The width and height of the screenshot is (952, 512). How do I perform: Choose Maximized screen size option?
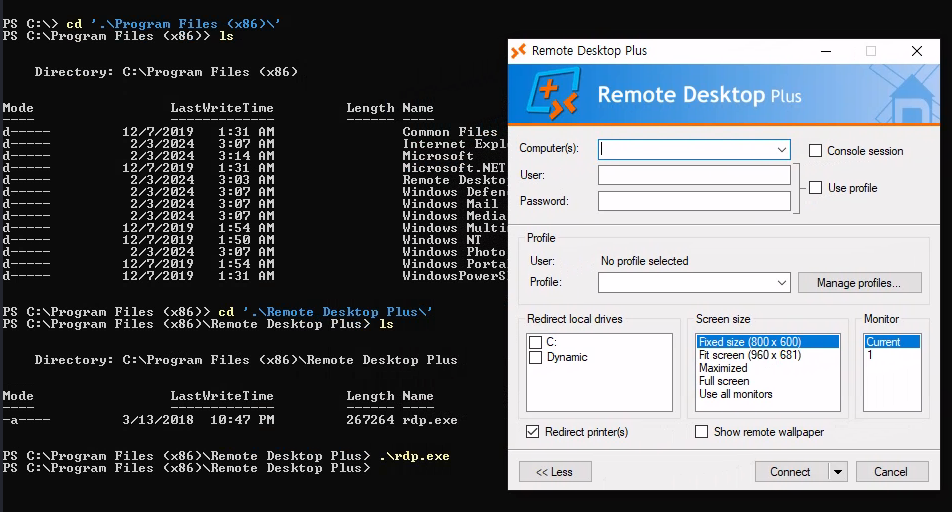[723, 368]
